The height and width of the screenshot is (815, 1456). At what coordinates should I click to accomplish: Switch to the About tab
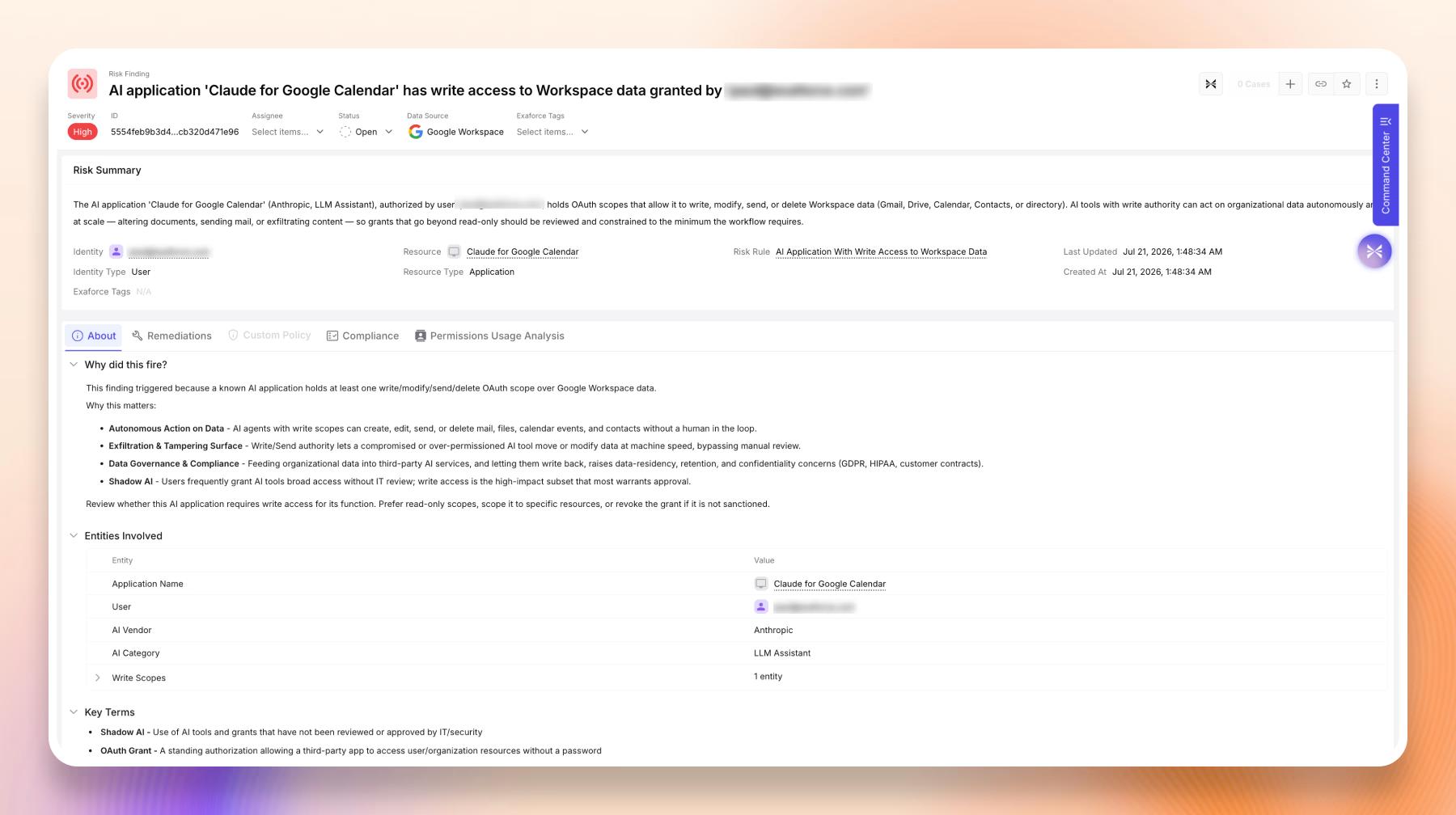[x=94, y=336]
